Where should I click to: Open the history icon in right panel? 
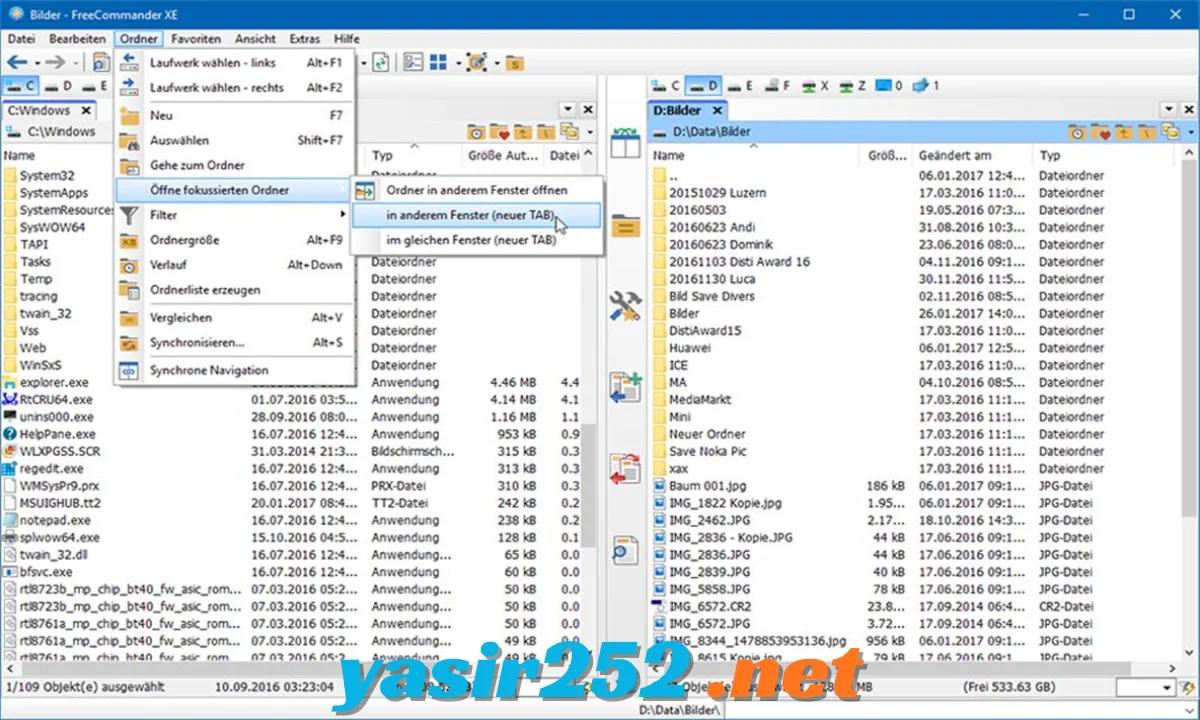tap(1077, 132)
